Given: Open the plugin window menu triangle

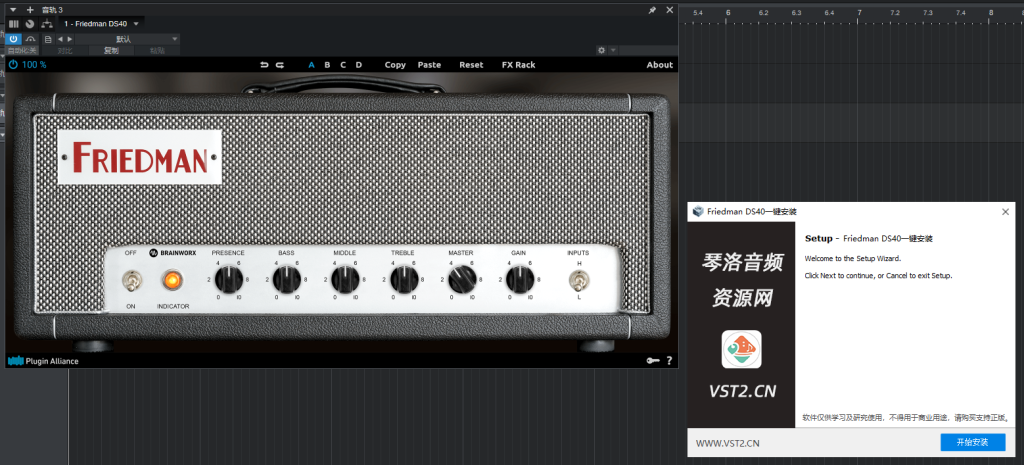Looking at the screenshot, I should click(x=12, y=10).
